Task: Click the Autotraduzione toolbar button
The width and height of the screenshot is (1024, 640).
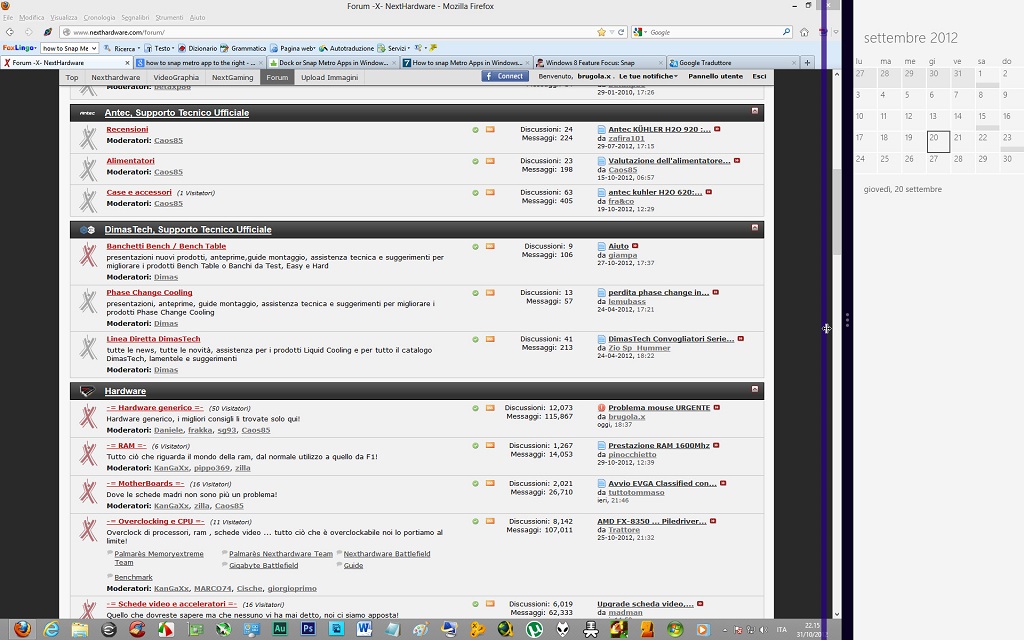Action: 347,48
